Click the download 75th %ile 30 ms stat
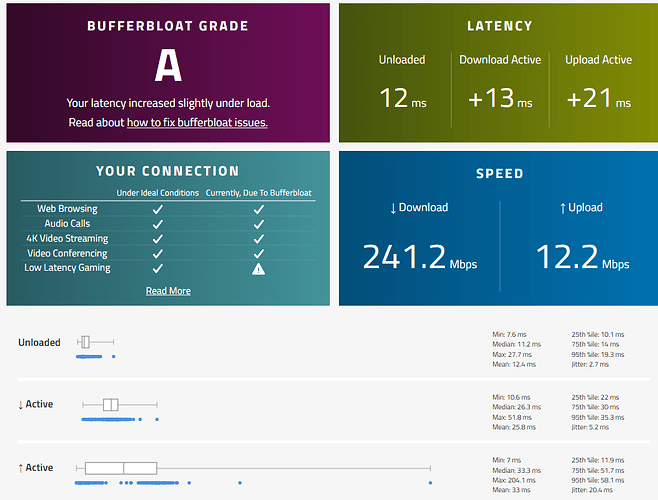 coord(595,407)
